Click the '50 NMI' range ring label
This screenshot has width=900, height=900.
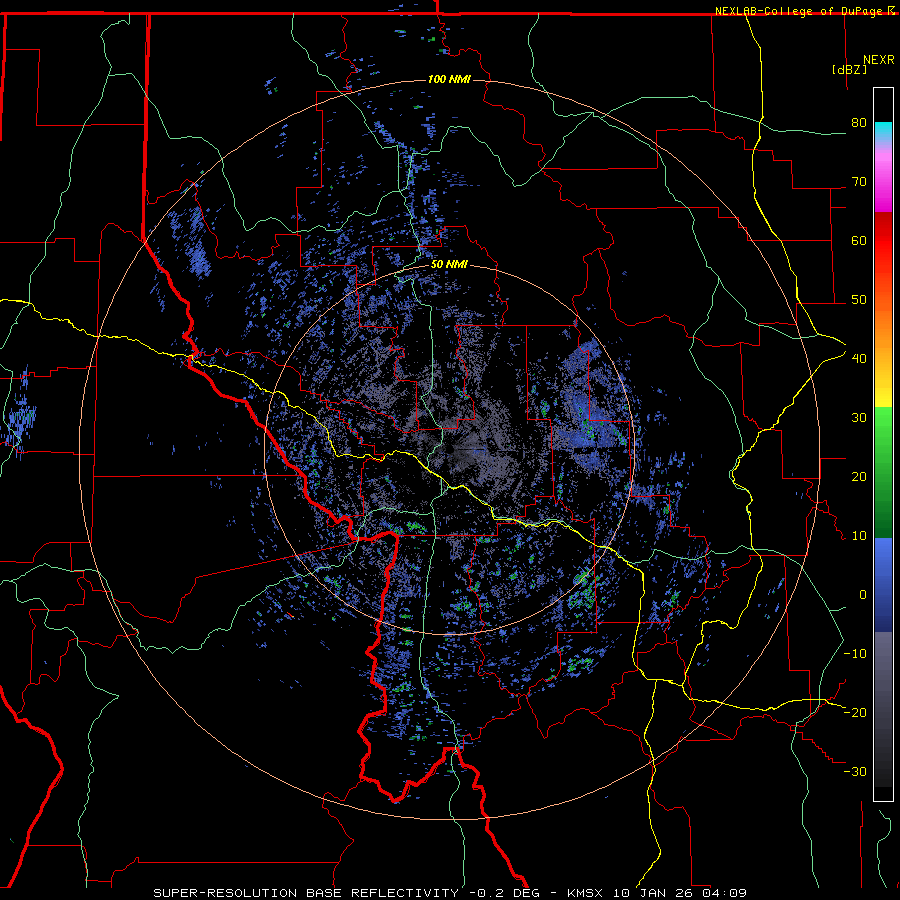[x=449, y=265]
